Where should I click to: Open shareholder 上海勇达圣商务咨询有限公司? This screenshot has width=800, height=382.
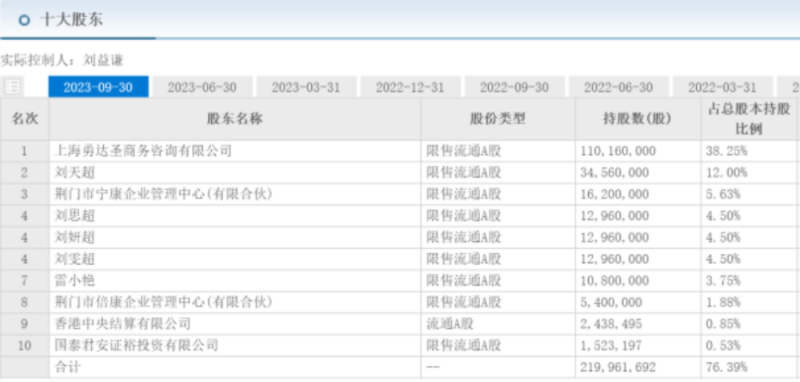(x=143, y=151)
